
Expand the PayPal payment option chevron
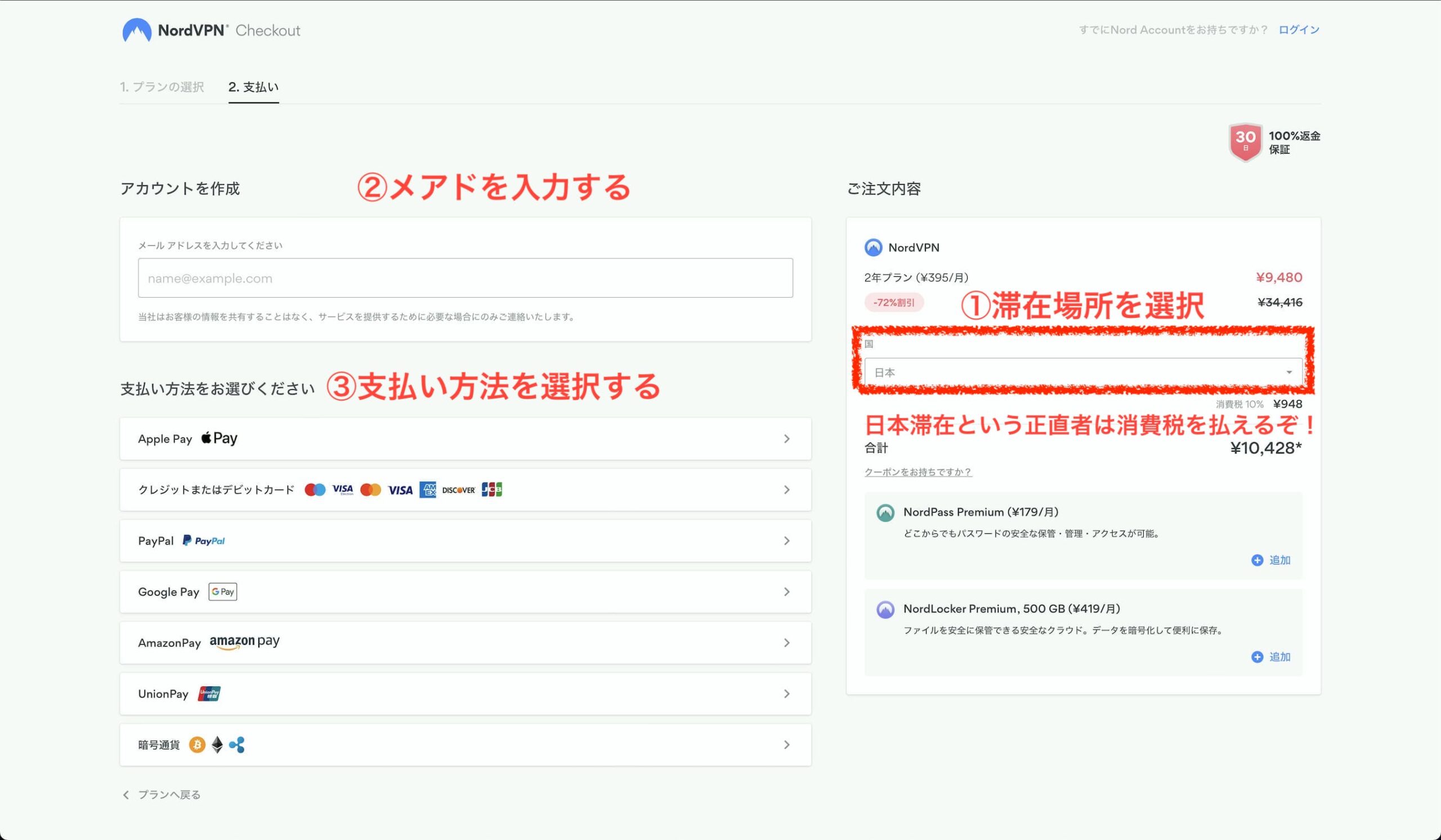click(x=786, y=541)
